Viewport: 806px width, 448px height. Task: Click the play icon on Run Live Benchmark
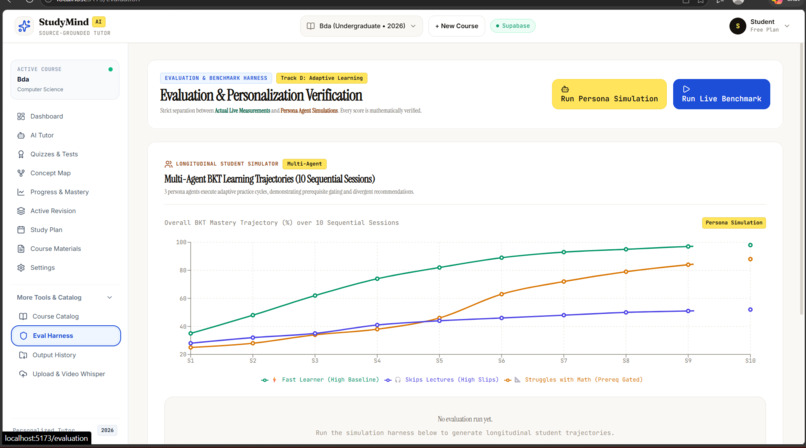pyautogui.click(x=686, y=89)
